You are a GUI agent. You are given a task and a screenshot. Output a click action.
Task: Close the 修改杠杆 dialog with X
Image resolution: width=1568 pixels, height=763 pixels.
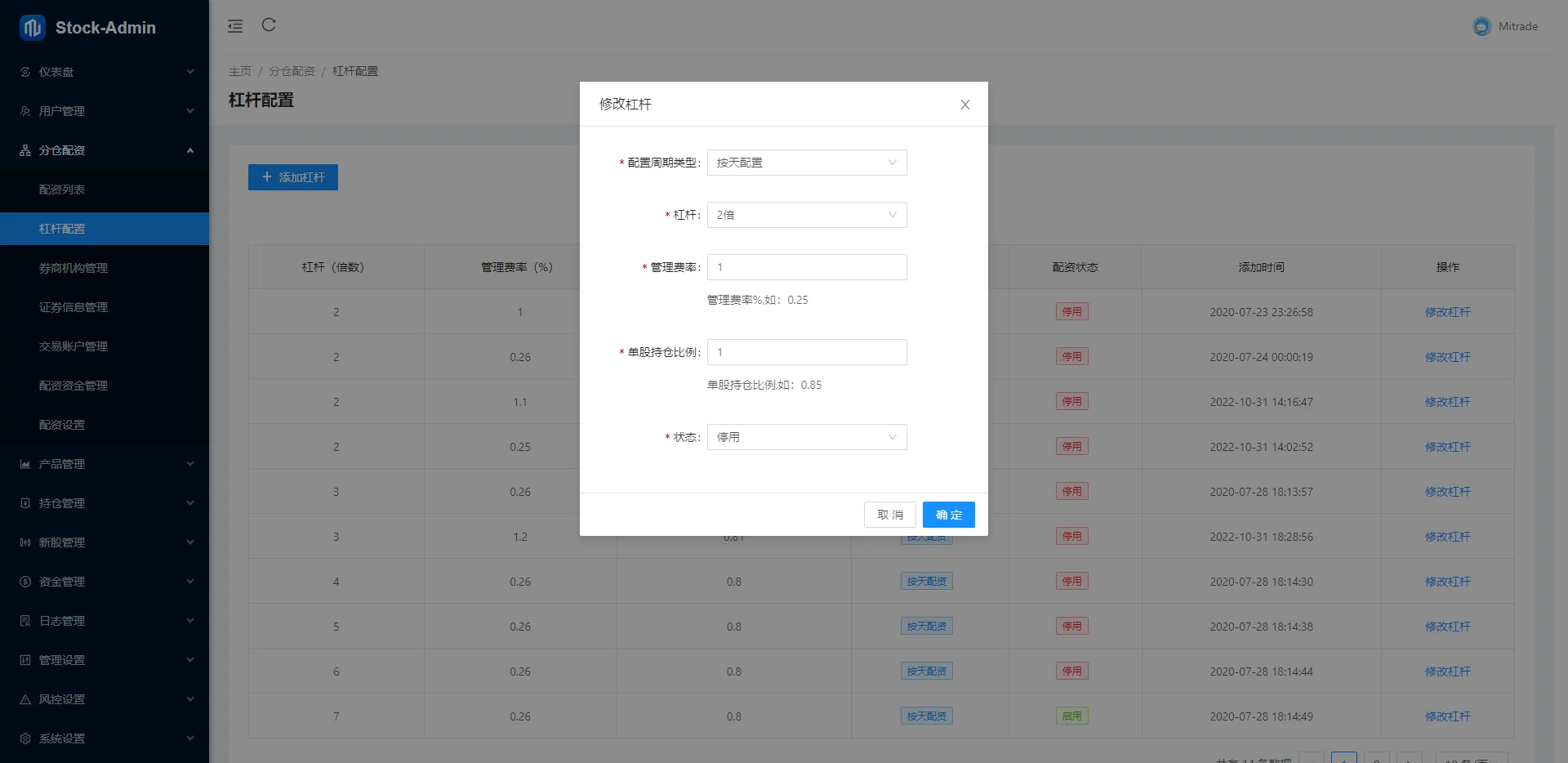click(964, 105)
